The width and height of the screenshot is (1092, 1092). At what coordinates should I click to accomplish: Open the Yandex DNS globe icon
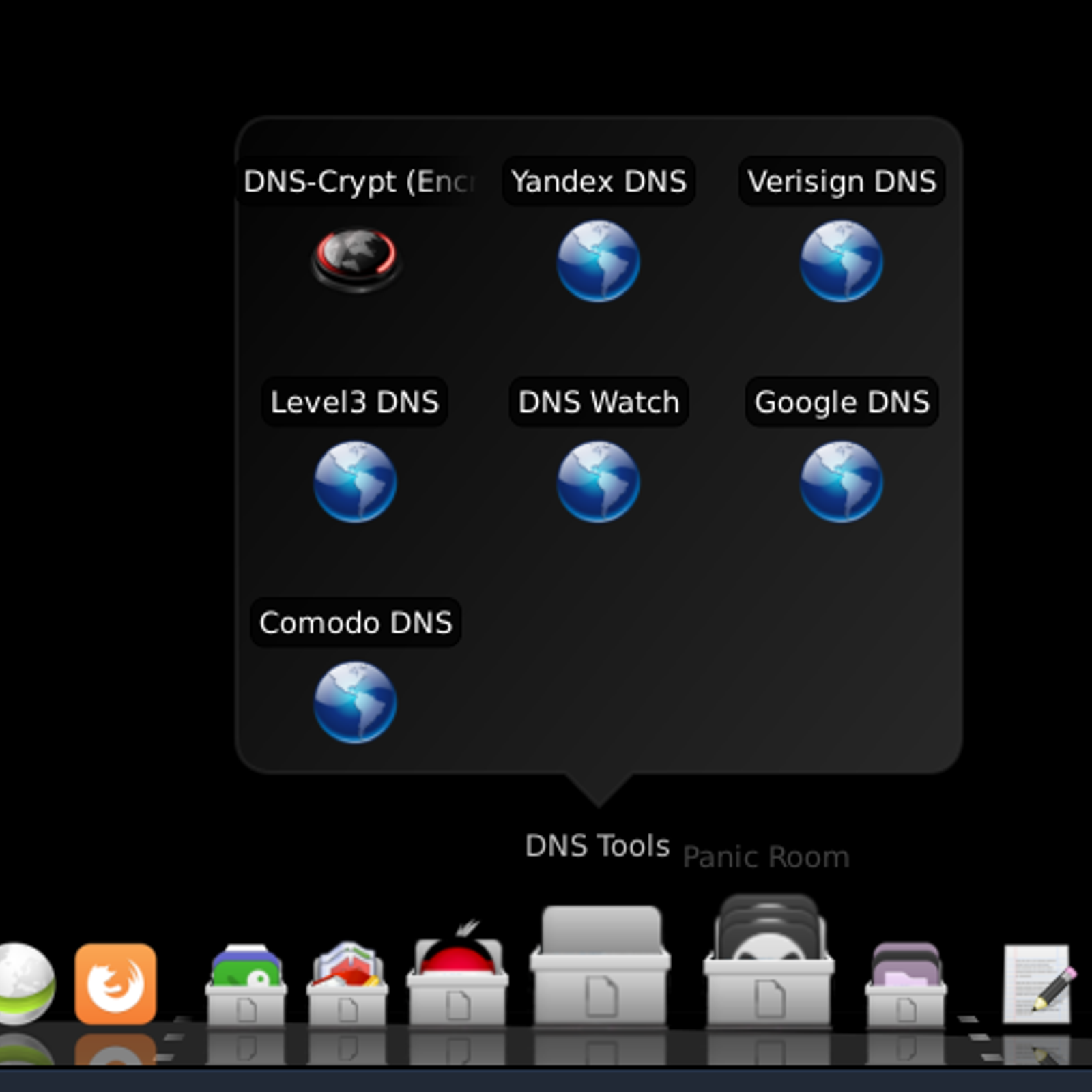pyautogui.click(x=598, y=261)
